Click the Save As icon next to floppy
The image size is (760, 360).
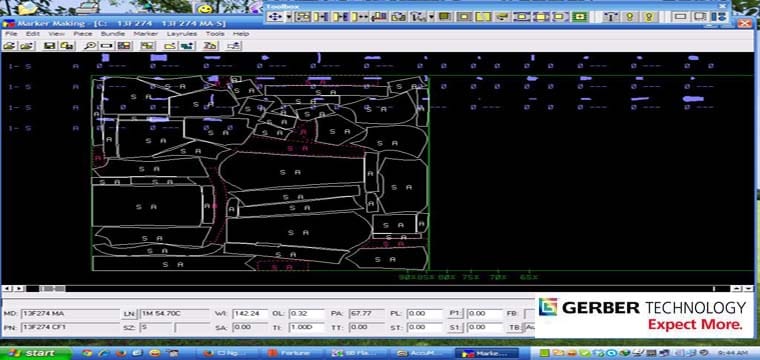click(x=67, y=46)
